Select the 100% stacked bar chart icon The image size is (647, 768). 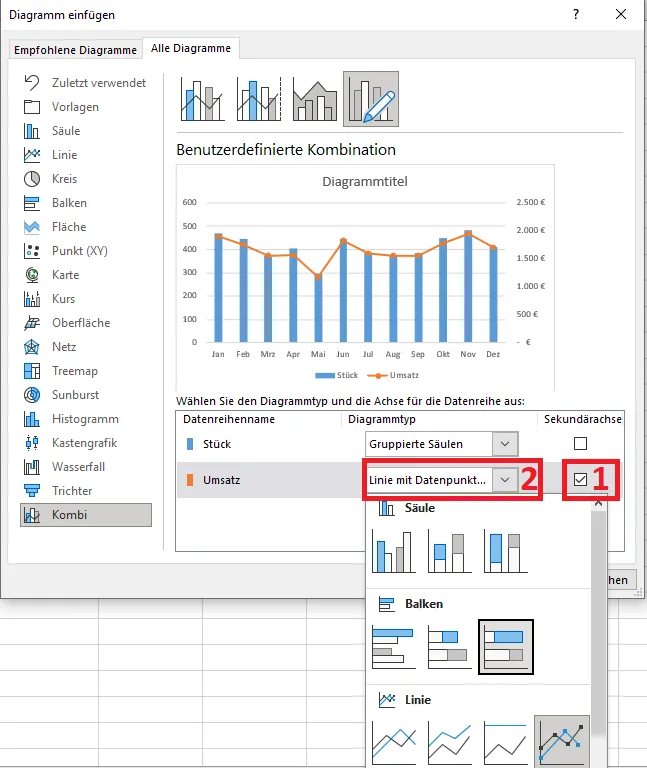pyautogui.click(x=505, y=647)
